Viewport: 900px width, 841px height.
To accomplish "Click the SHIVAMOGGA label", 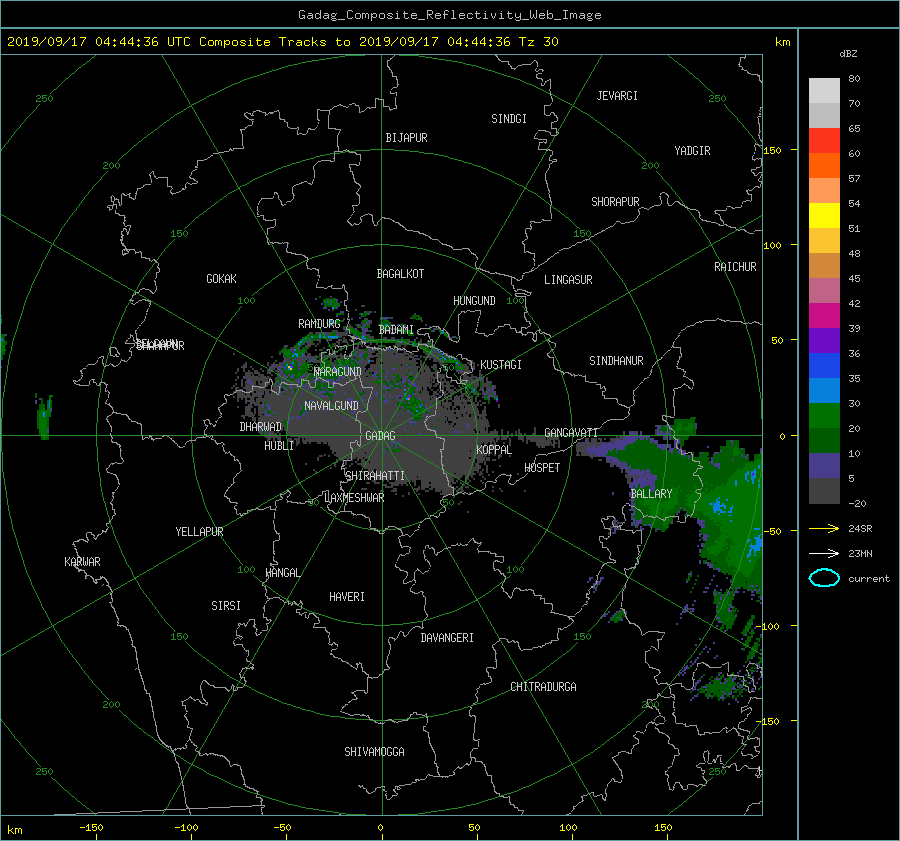I will (374, 752).
